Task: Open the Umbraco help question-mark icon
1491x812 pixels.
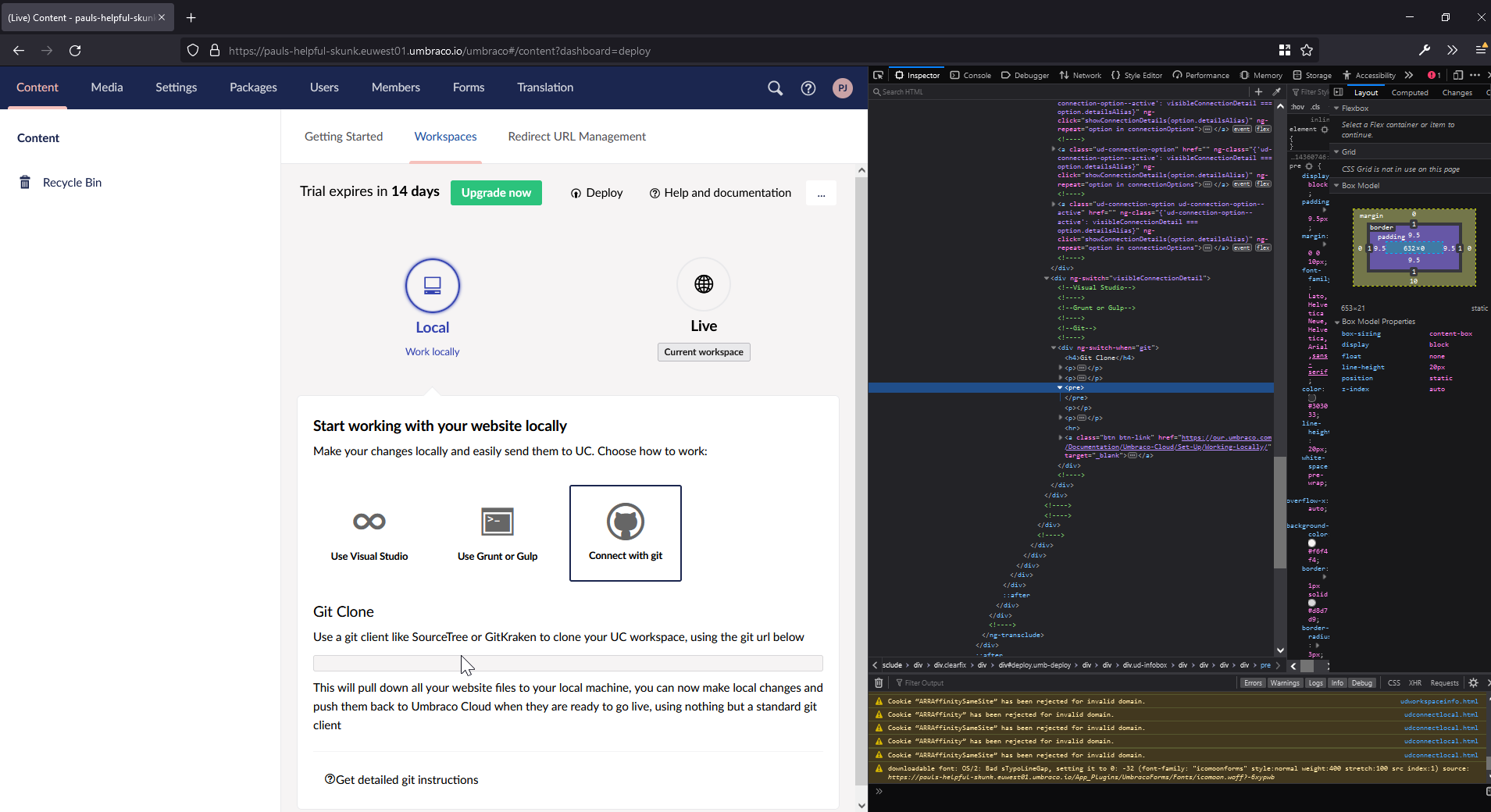Action: point(808,88)
